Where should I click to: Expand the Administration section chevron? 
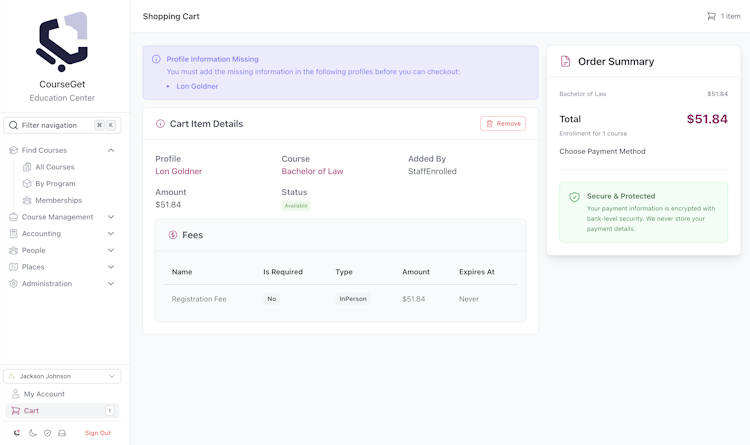tap(111, 284)
